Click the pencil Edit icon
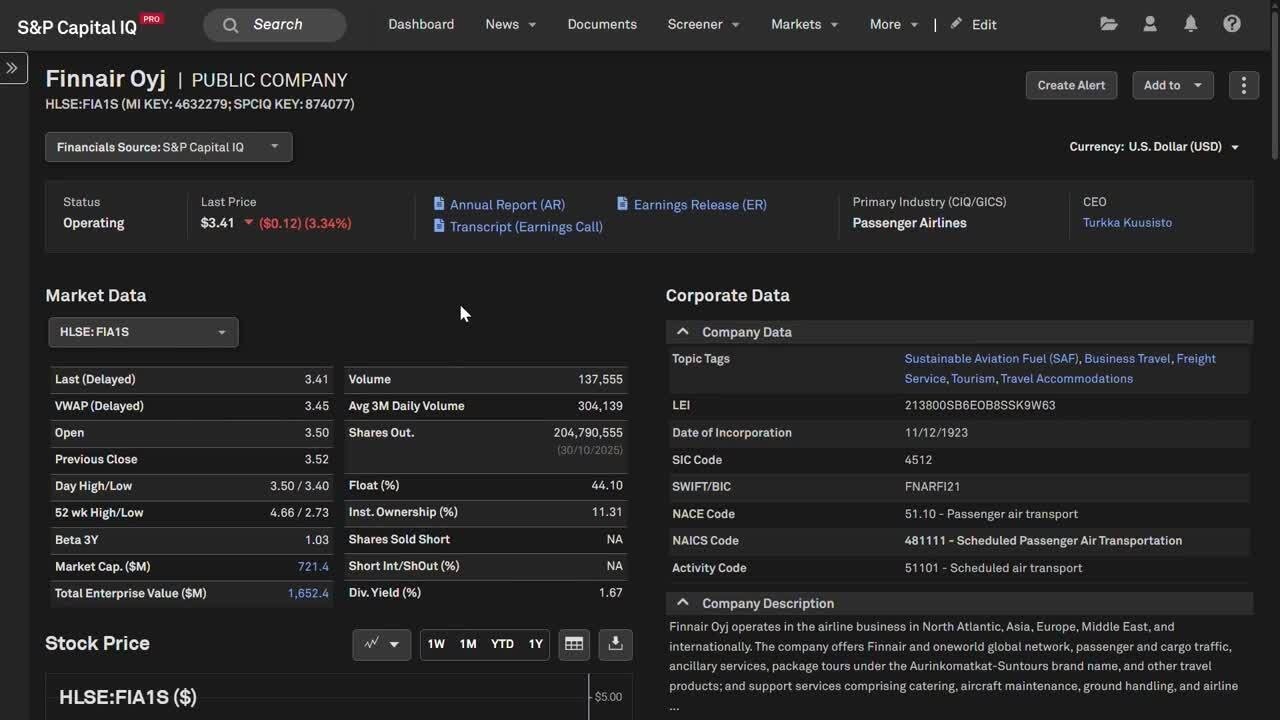This screenshot has width=1280, height=720. 957,24
